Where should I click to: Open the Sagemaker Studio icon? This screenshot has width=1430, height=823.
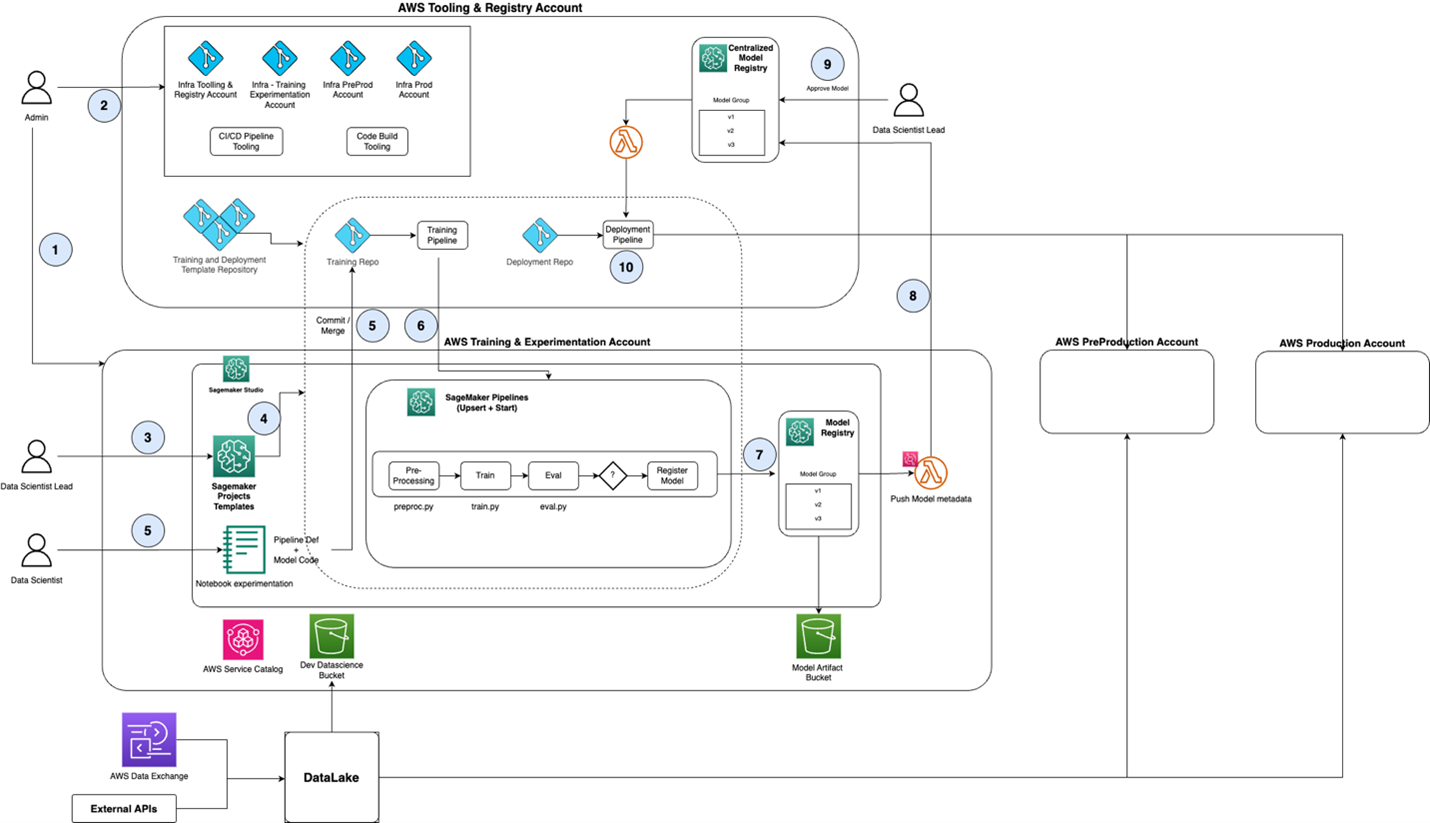(x=236, y=368)
